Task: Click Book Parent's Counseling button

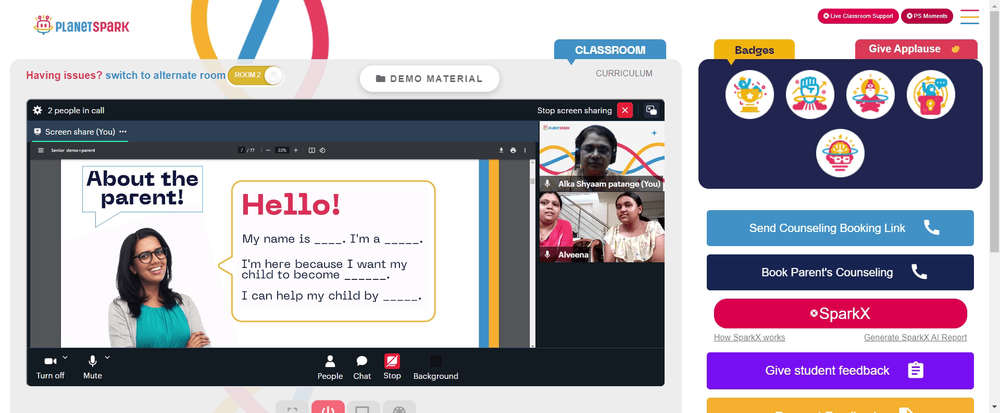Action: coord(840,272)
